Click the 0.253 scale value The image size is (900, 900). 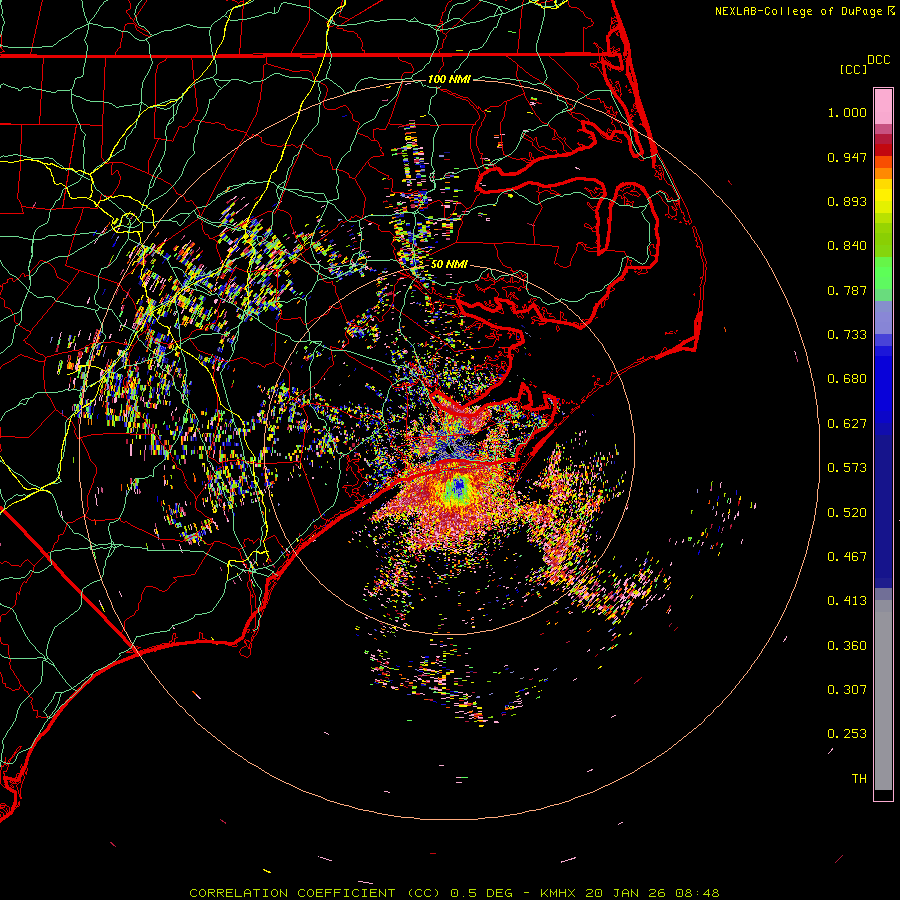pos(847,734)
